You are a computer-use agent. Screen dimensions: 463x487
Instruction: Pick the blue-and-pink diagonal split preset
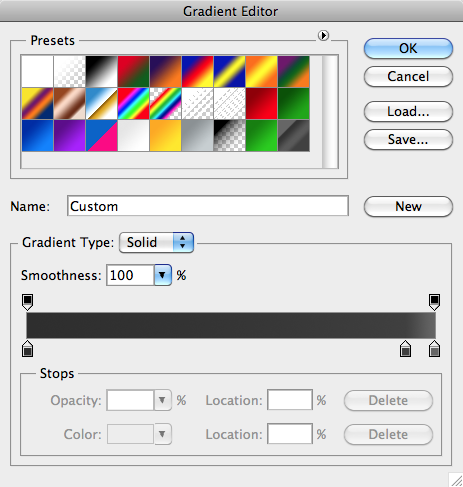102,136
